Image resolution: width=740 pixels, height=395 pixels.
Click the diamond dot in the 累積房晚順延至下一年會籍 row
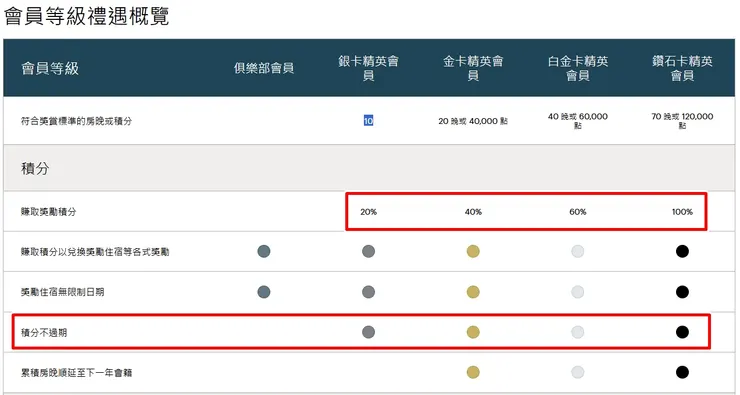coord(682,372)
